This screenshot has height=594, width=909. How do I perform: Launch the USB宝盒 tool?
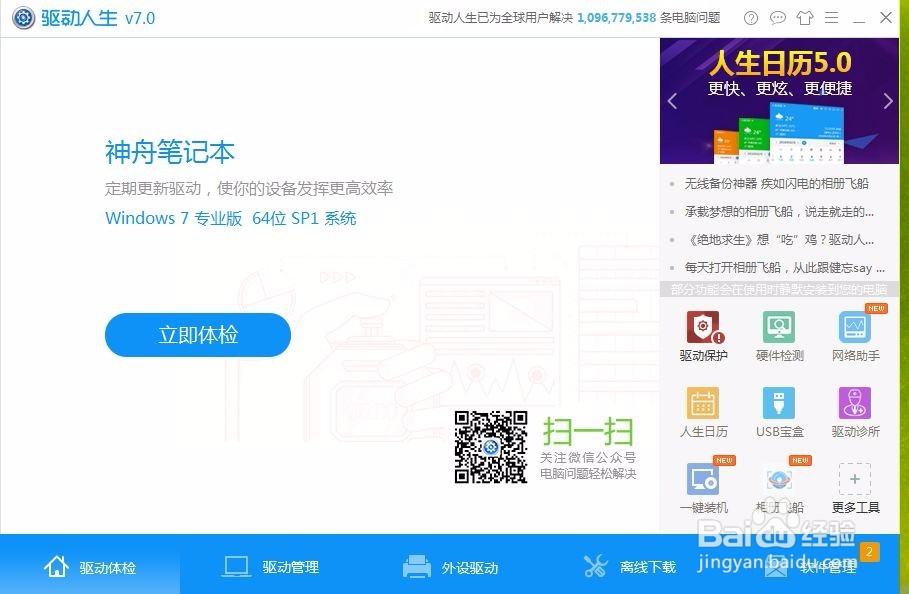point(779,412)
